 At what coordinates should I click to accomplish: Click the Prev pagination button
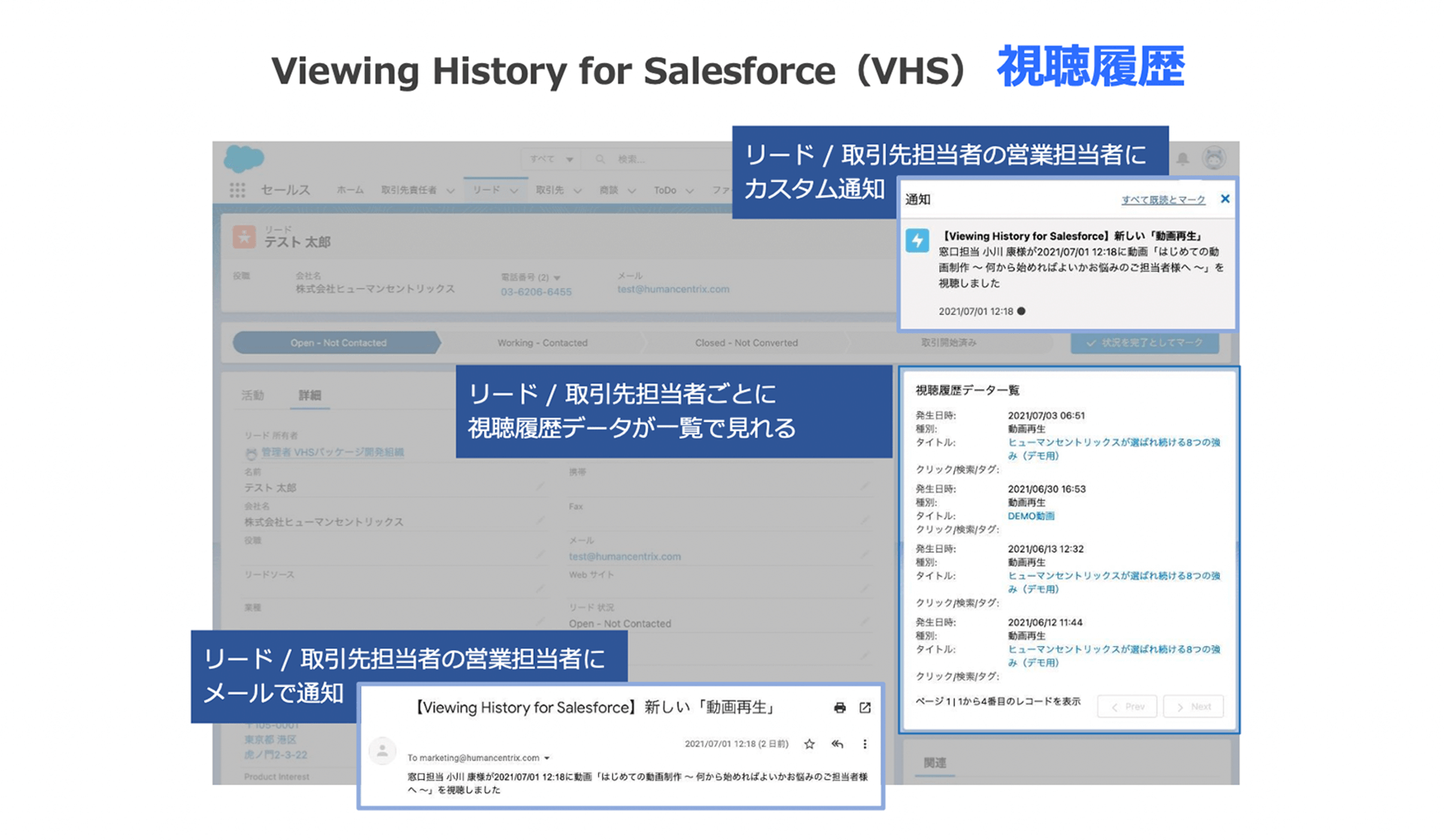(1127, 706)
